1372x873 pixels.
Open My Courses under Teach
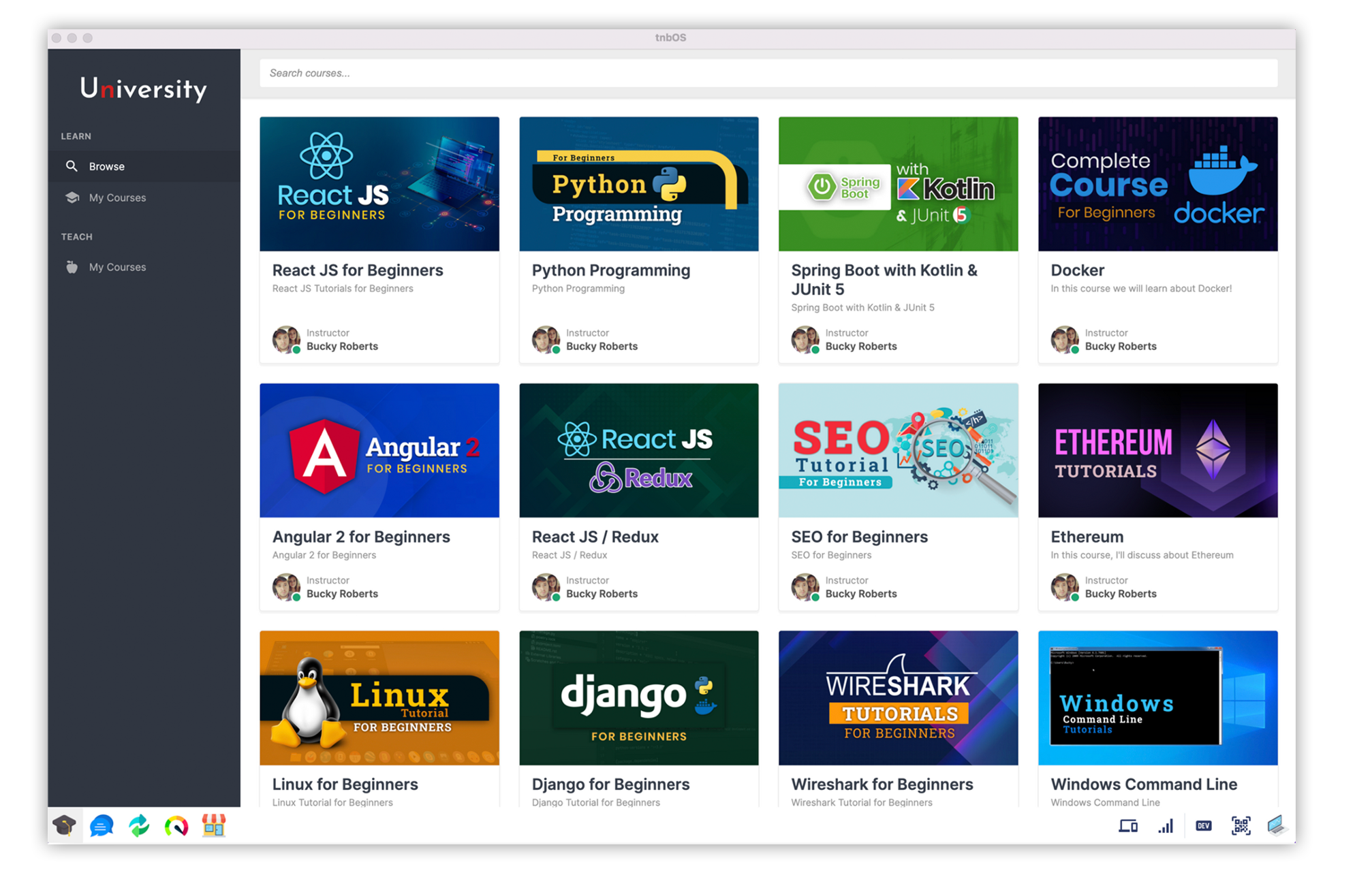coord(117,268)
